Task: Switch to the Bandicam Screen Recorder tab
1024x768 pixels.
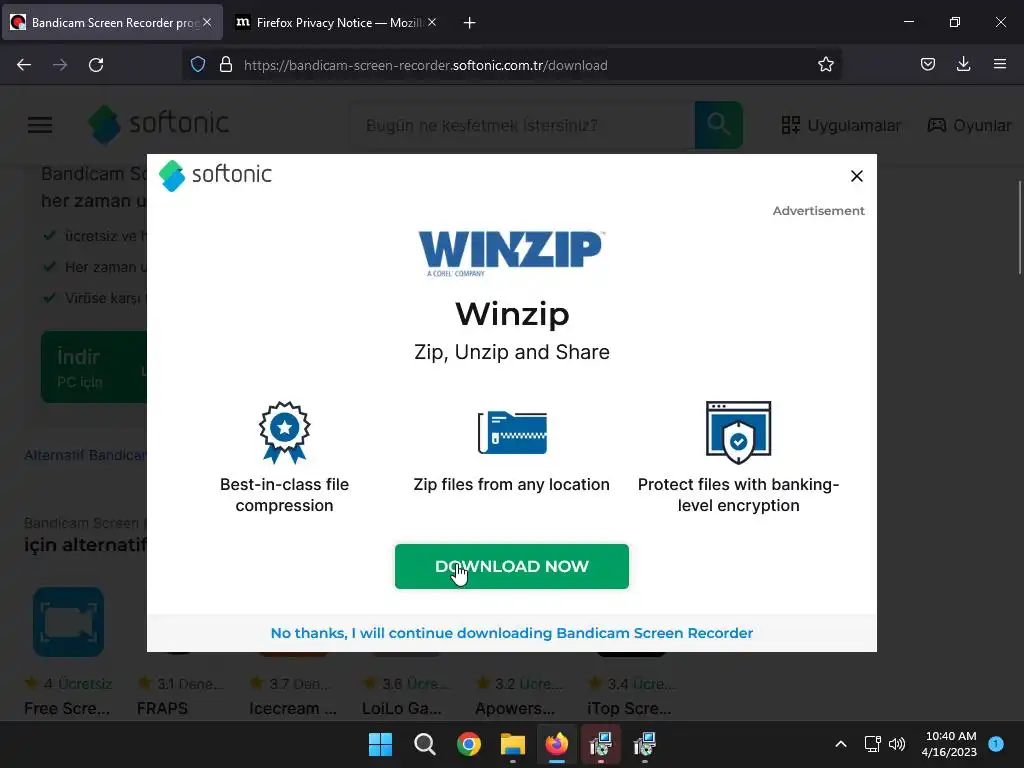Action: [112, 23]
